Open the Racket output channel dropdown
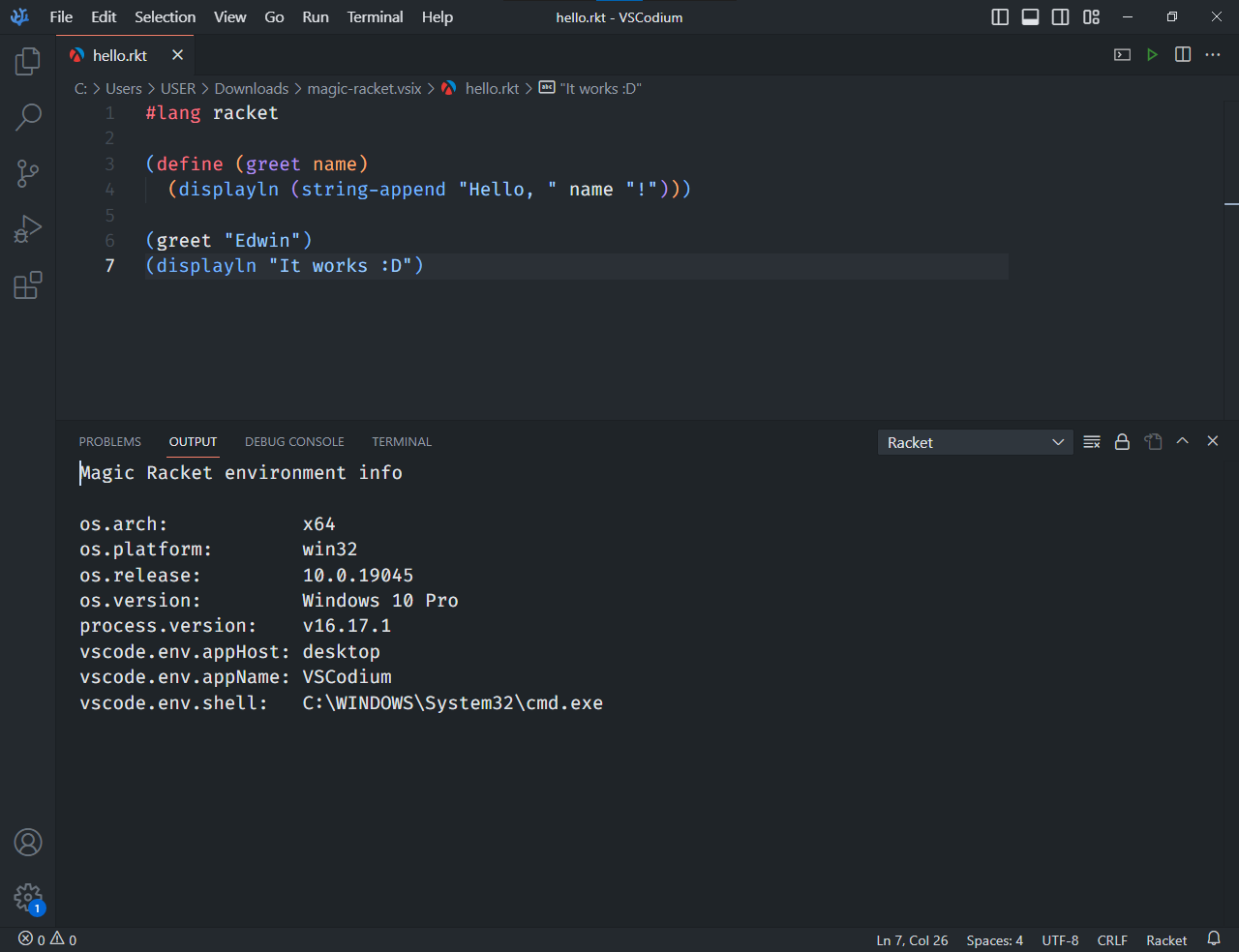This screenshot has width=1239, height=952. 975,442
